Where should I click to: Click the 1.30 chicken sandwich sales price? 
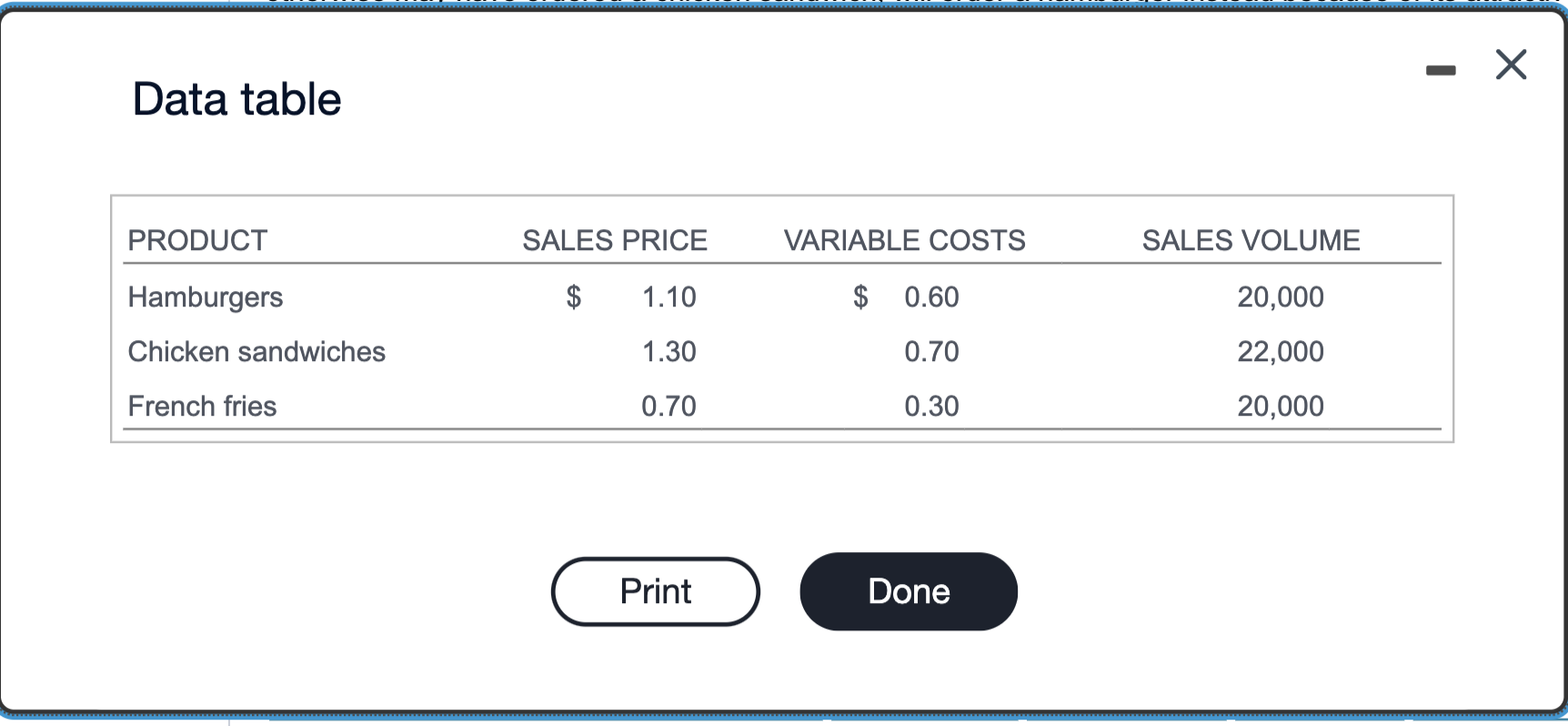(669, 351)
